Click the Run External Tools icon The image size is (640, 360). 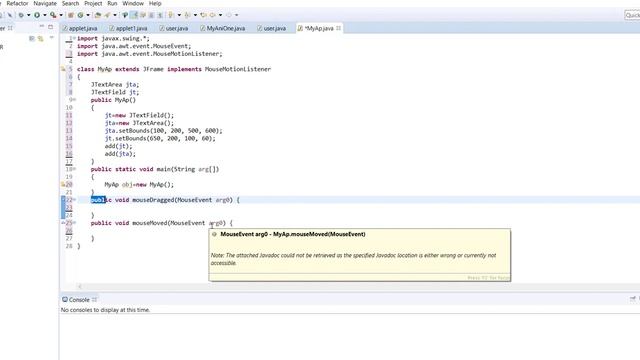click(x=53, y=15)
